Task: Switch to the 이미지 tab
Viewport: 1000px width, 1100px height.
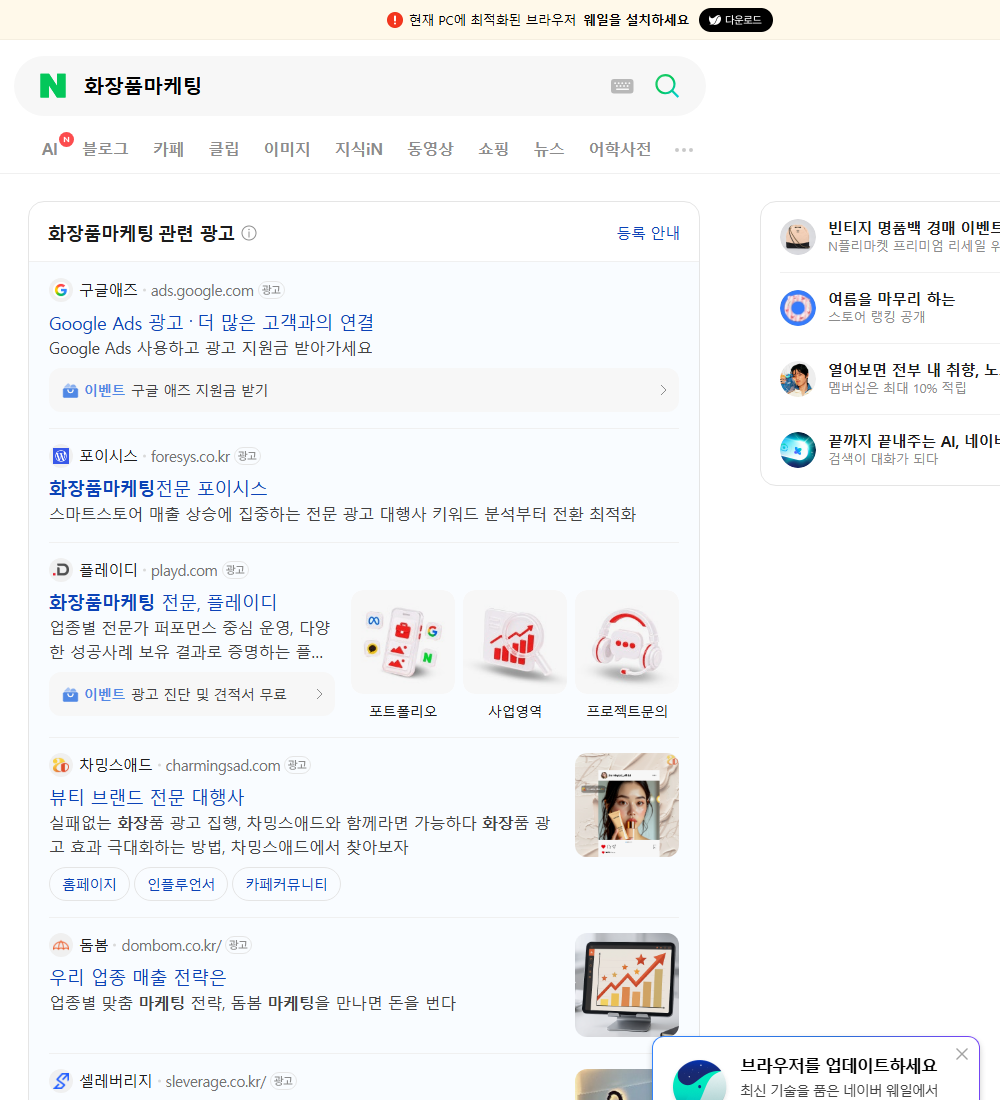Action: (287, 149)
